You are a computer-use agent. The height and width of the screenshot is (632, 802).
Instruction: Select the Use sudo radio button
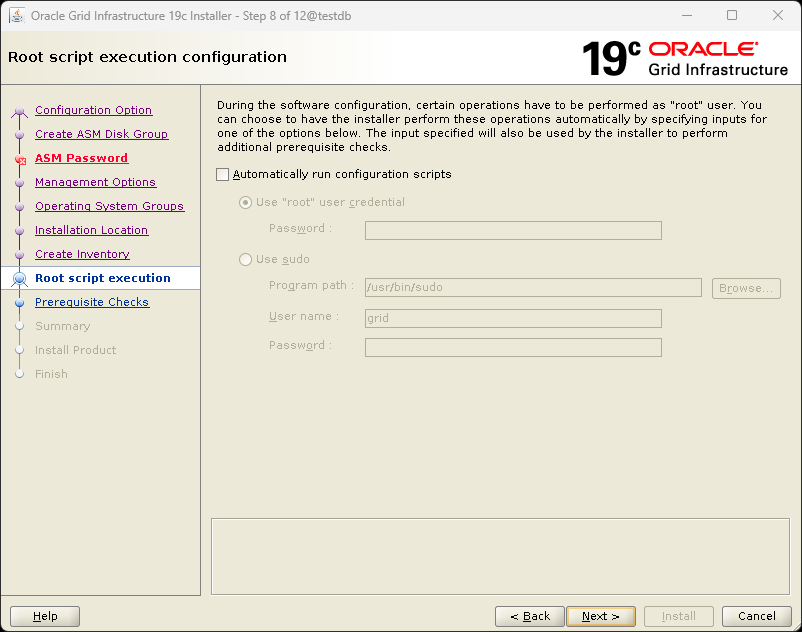point(246,259)
